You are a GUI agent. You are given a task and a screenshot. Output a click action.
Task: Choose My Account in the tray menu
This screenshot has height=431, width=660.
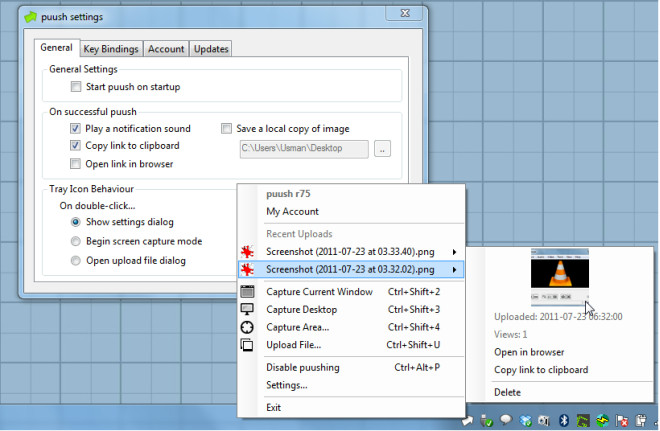tap(293, 211)
